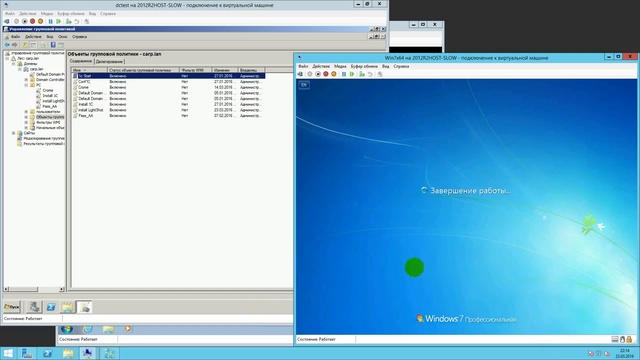Sort list by Имя column header

pyautogui.click(x=89, y=70)
